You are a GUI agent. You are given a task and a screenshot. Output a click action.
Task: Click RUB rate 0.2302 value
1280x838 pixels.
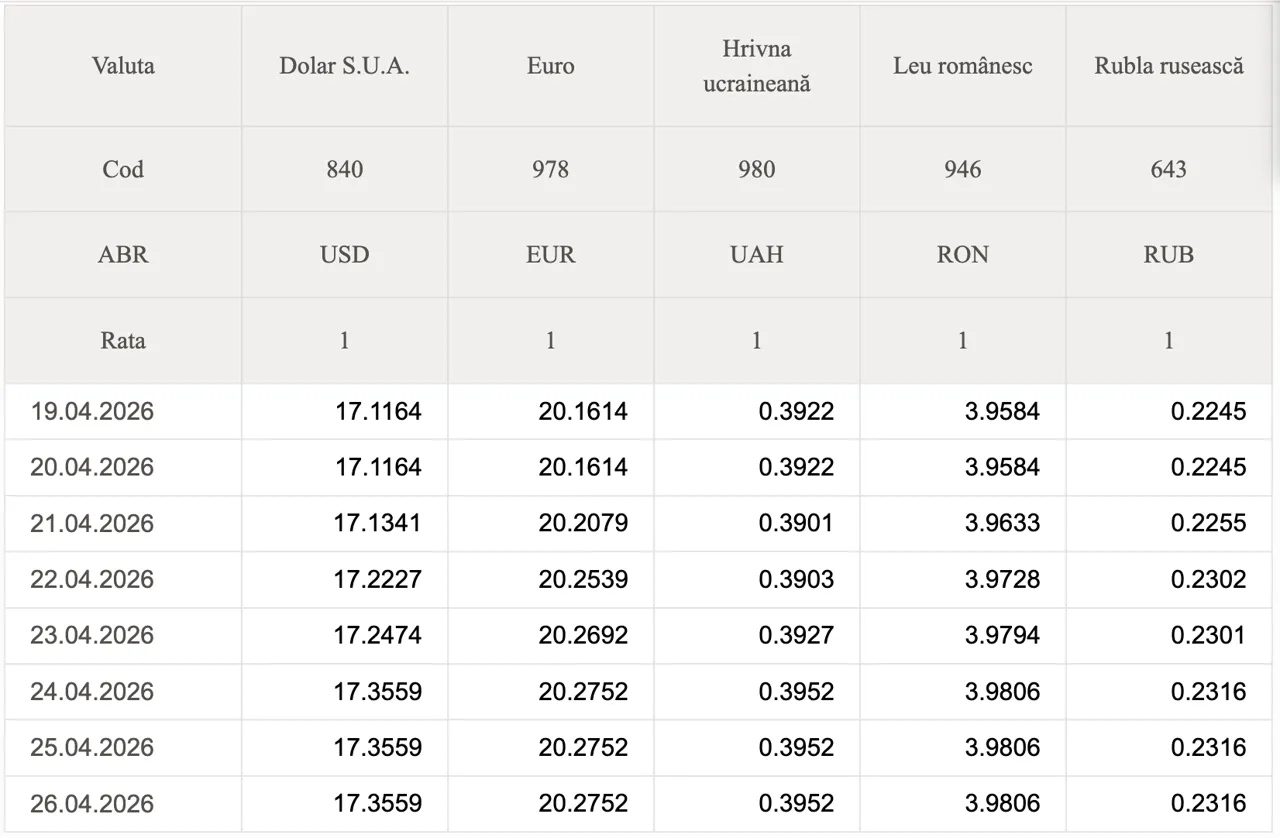point(1208,579)
